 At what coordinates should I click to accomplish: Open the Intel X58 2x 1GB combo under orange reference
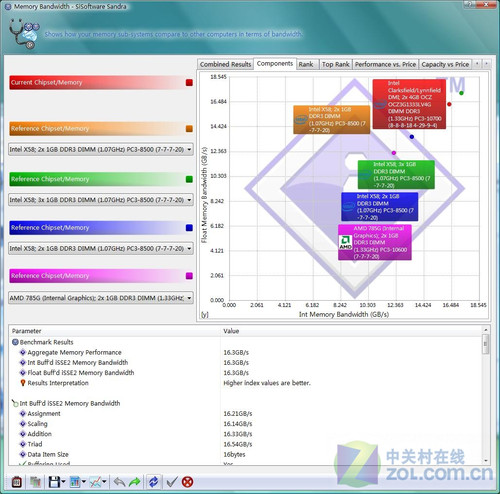pyautogui.click(x=101, y=149)
